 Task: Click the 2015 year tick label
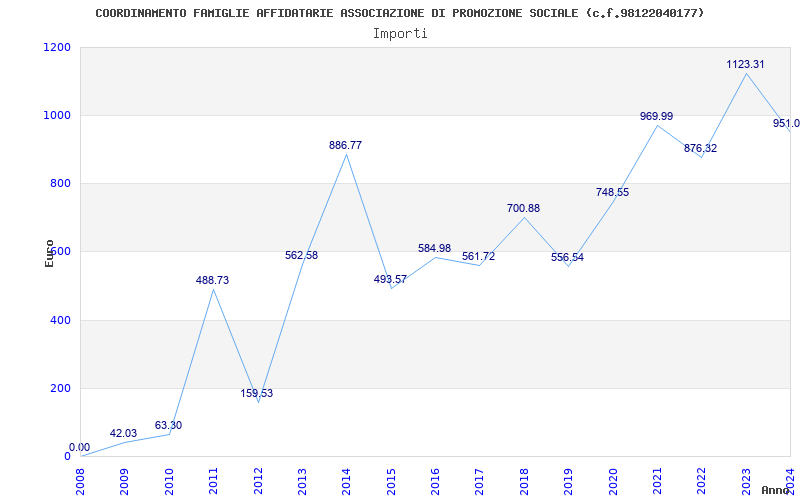tap(391, 482)
